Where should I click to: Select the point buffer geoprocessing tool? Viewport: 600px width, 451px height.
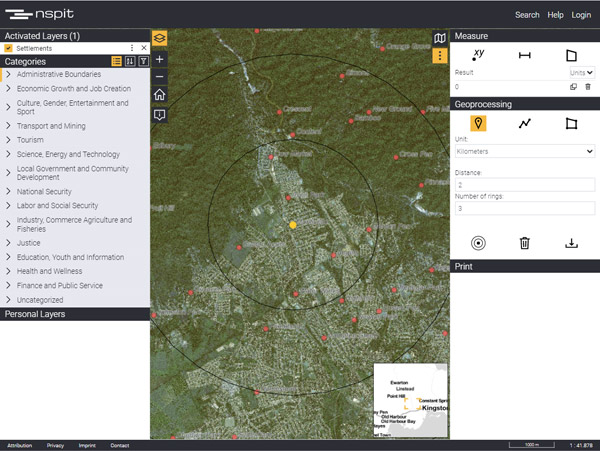[x=478, y=123]
